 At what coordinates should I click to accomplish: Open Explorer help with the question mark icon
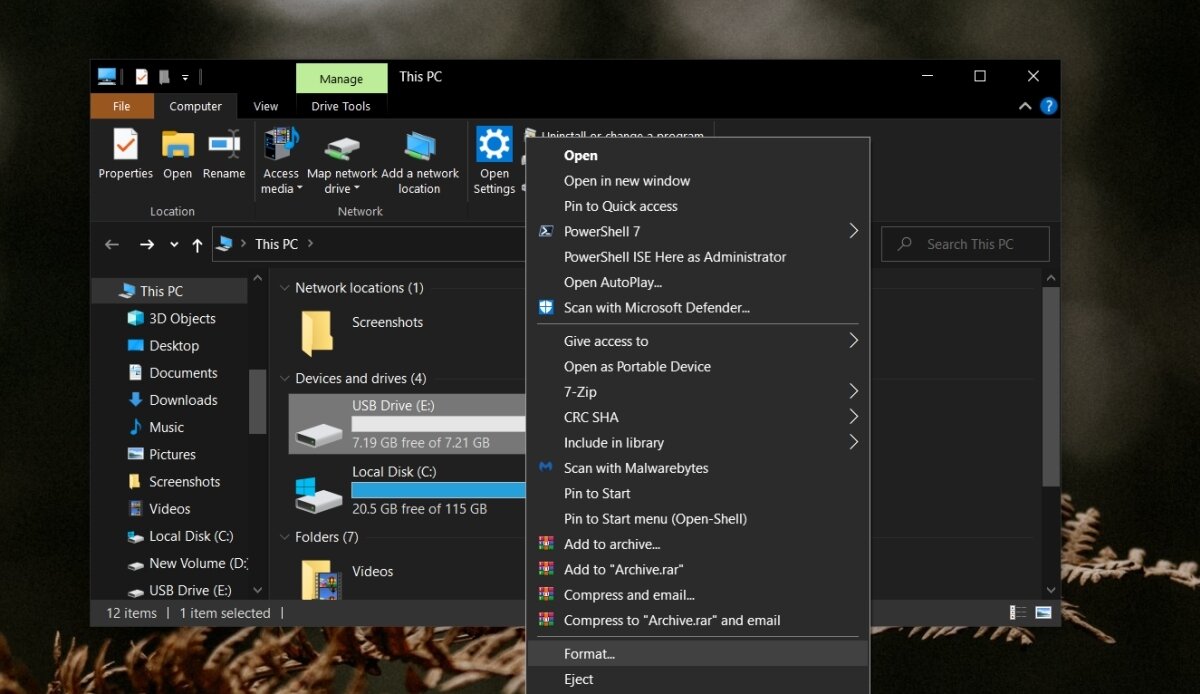pyautogui.click(x=1048, y=106)
